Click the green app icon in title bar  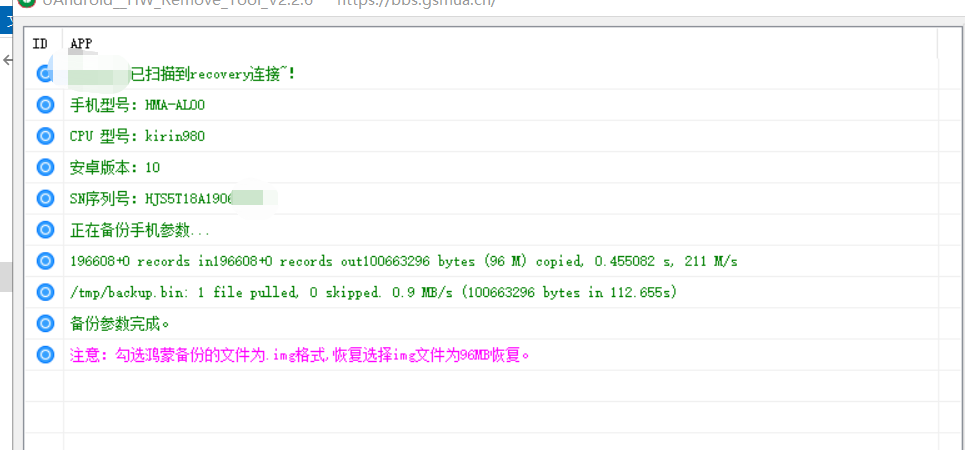pos(26,2)
